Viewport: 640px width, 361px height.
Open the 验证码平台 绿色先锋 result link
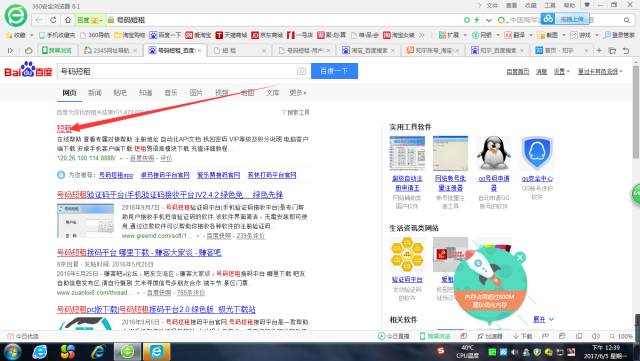pyautogui.click(x=170, y=195)
